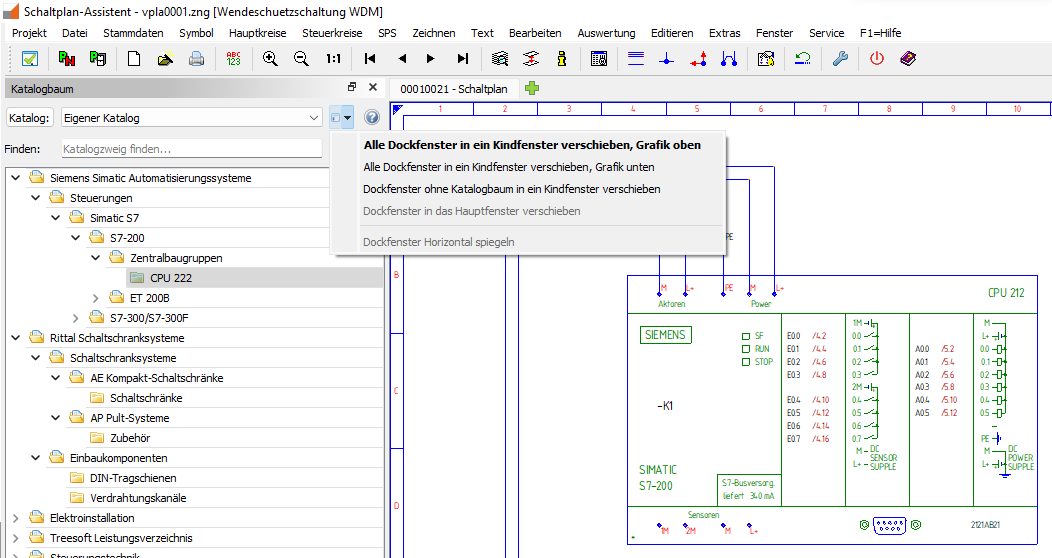Click the zoom out magnifier icon

point(301,59)
